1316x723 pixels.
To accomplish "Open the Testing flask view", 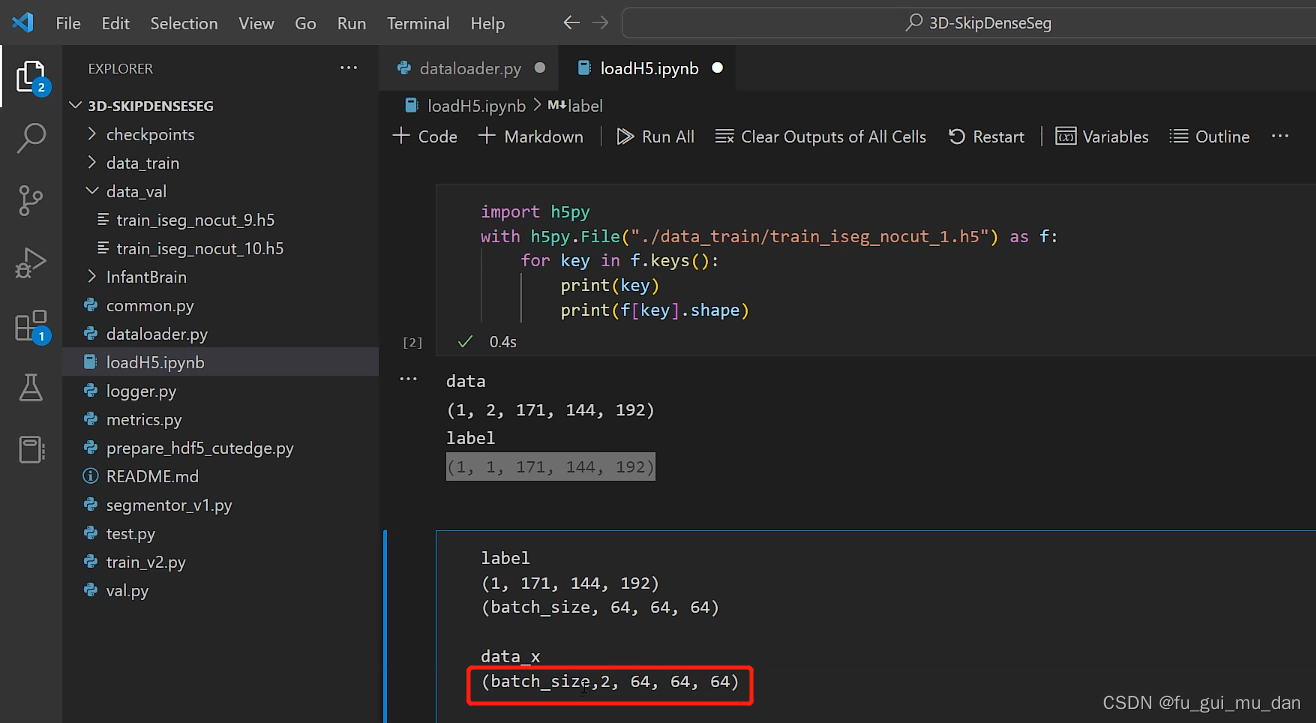I will (31, 388).
